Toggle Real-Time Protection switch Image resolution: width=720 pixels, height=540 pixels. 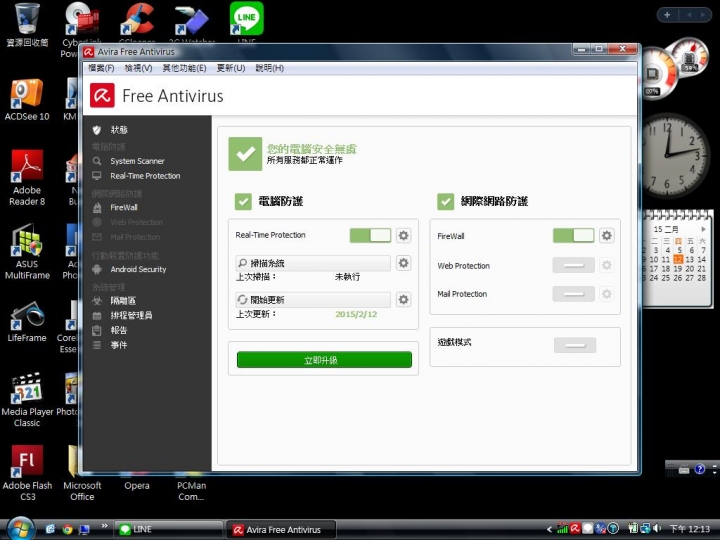click(370, 236)
